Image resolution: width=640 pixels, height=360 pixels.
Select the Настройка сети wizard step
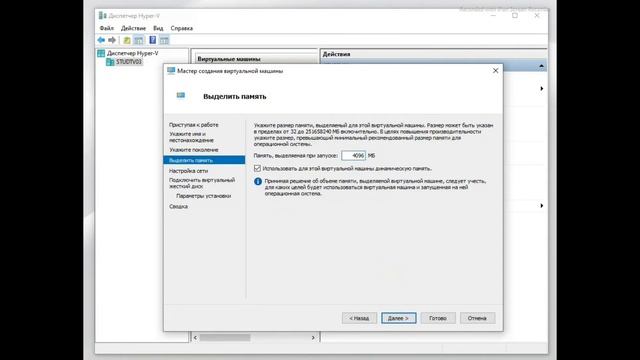(x=188, y=171)
